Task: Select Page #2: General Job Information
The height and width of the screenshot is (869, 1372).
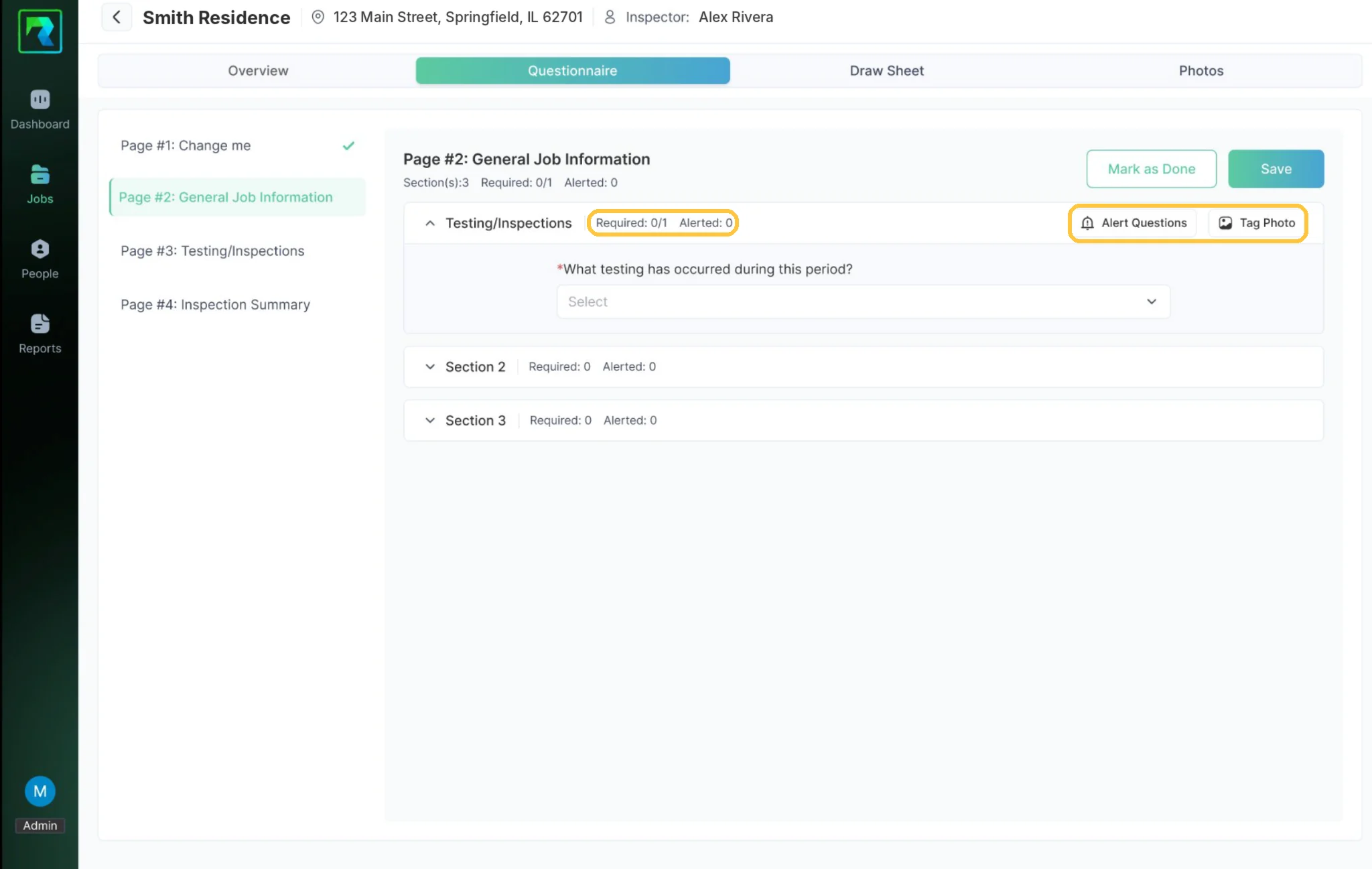Action: pos(238,197)
